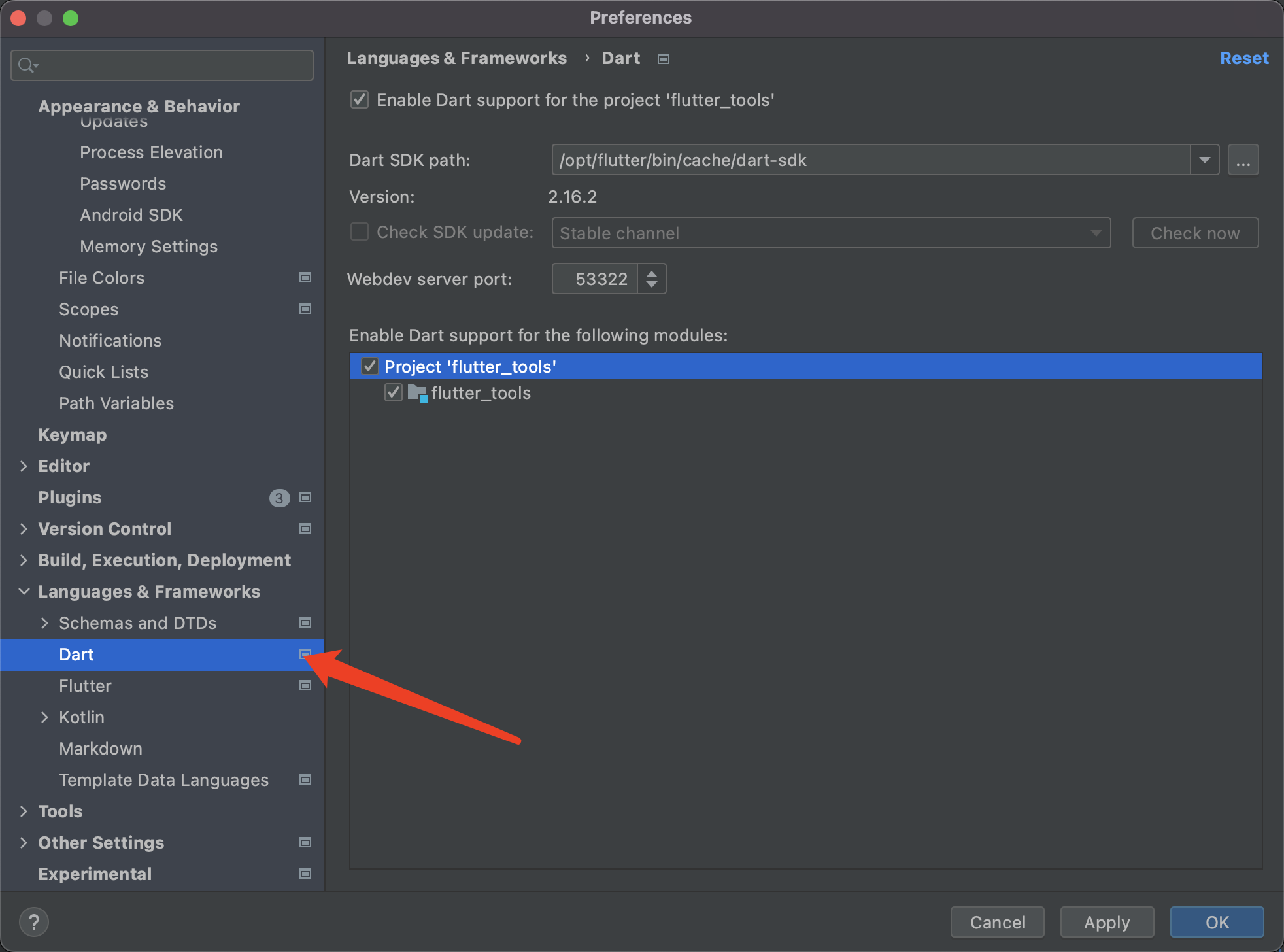Select Android SDK settings

[x=131, y=215]
